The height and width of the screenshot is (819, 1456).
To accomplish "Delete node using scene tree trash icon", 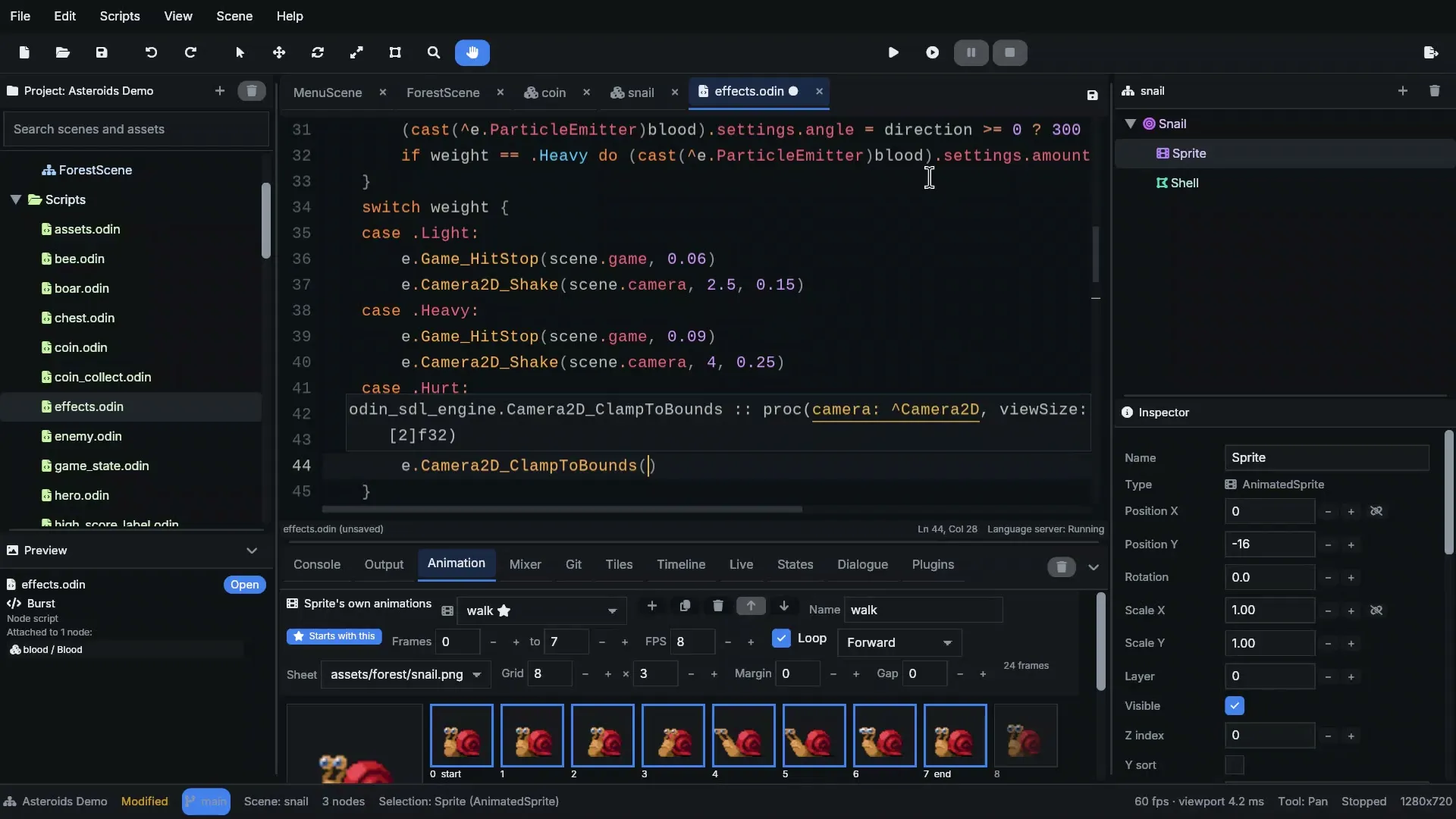I will pyautogui.click(x=1435, y=91).
